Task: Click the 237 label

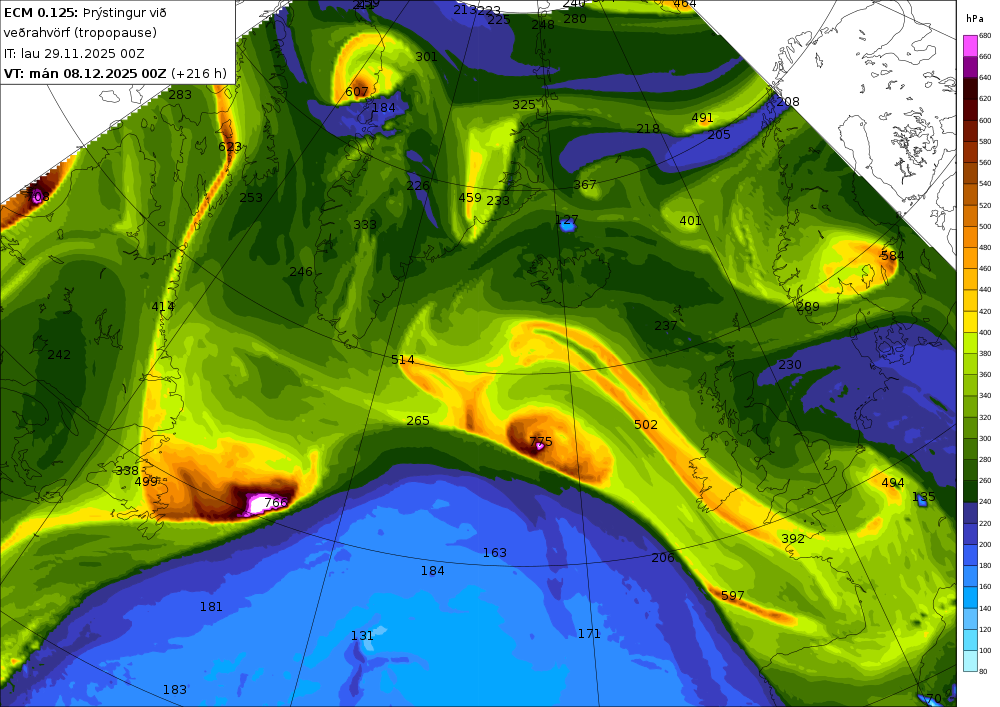Action: tap(665, 326)
